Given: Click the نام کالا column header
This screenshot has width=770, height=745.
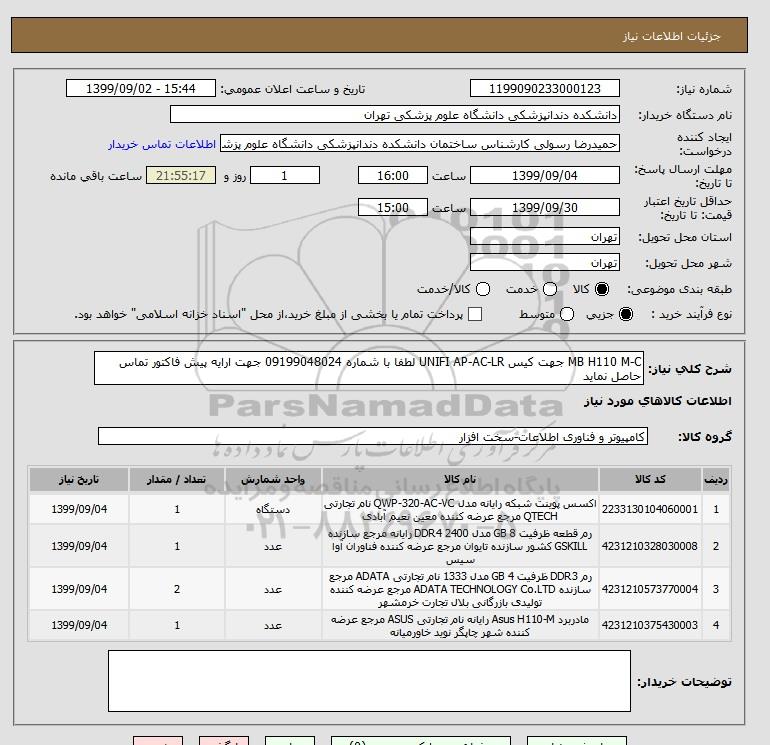Looking at the screenshot, I should click(460, 479).
